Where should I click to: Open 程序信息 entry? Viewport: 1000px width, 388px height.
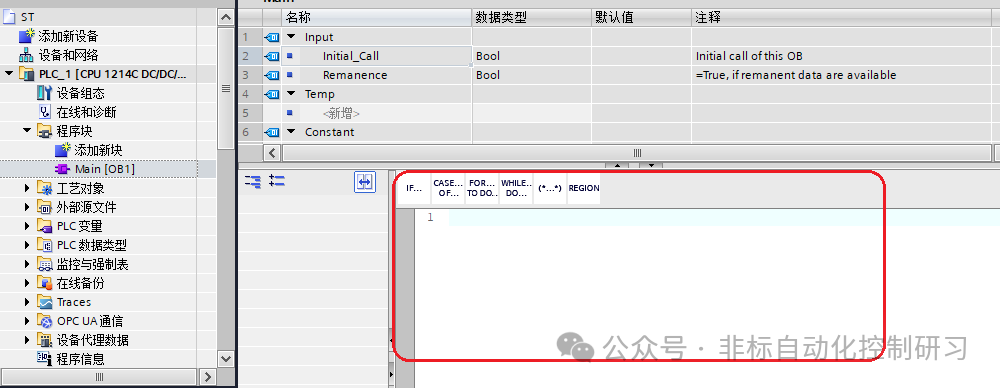tap(80, 359)
